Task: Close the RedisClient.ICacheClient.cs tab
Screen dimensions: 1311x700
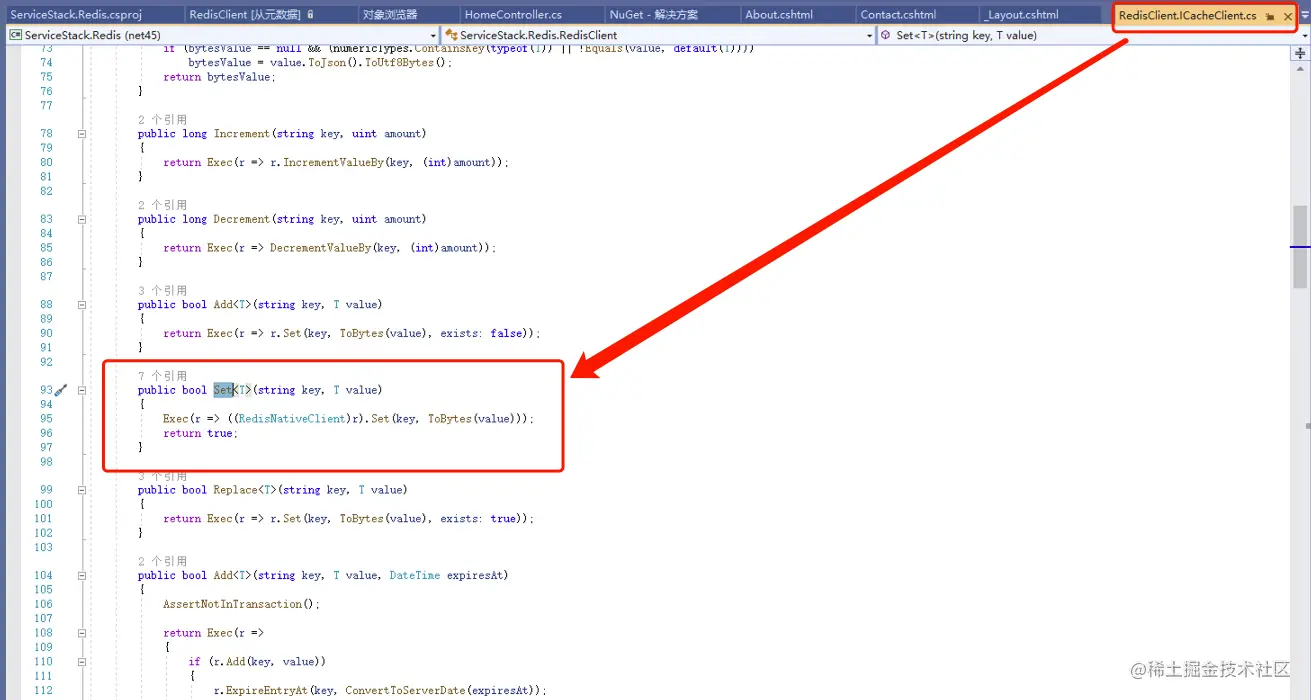Action: [x=1288, y=16]
